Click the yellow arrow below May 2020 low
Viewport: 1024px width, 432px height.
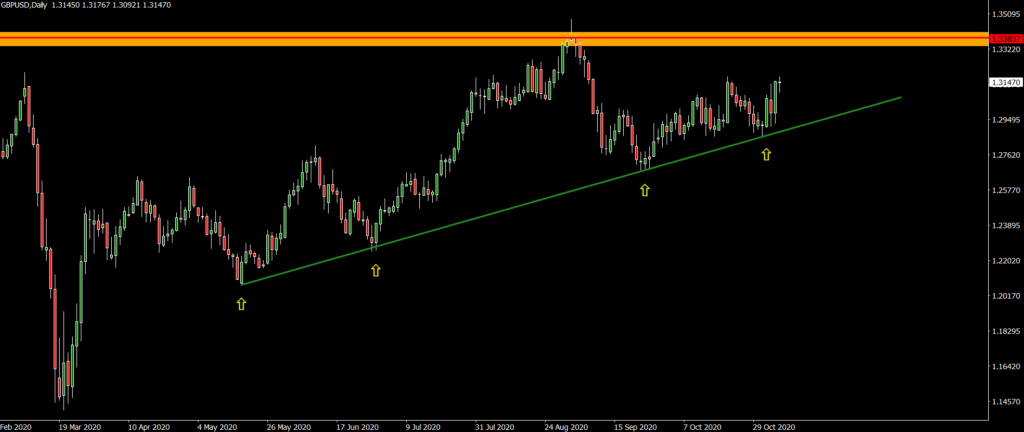(x=241, y=303)
